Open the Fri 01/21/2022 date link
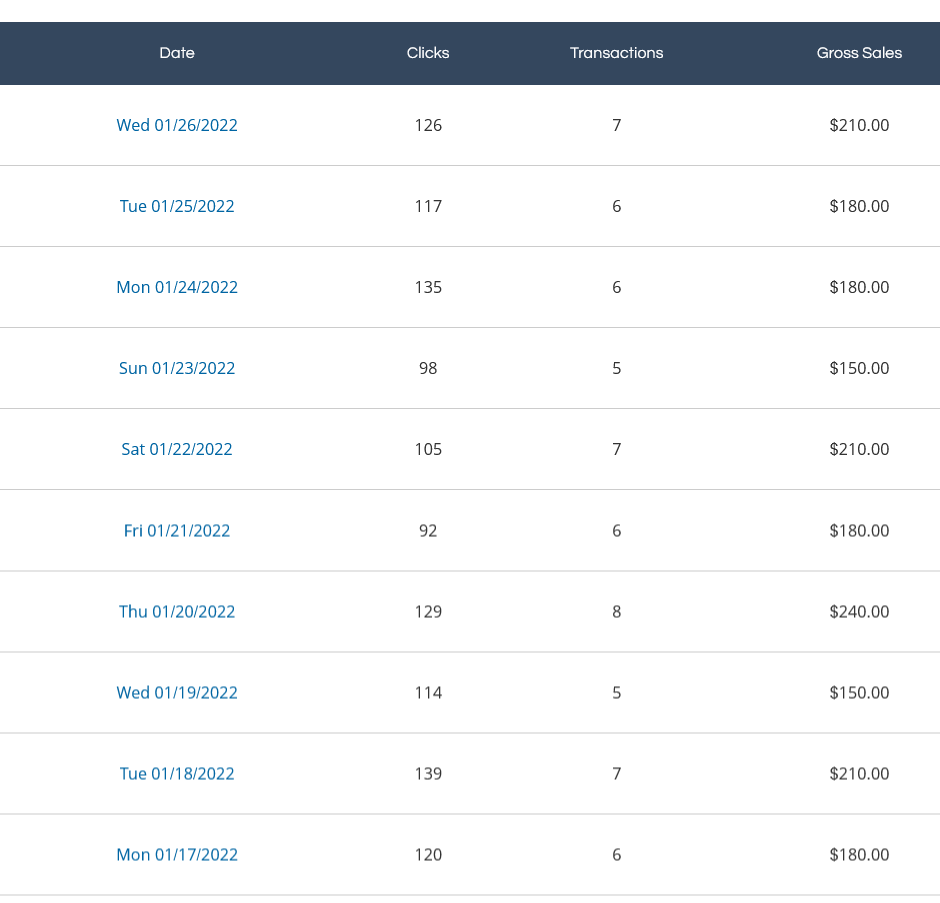 [177, 530]
